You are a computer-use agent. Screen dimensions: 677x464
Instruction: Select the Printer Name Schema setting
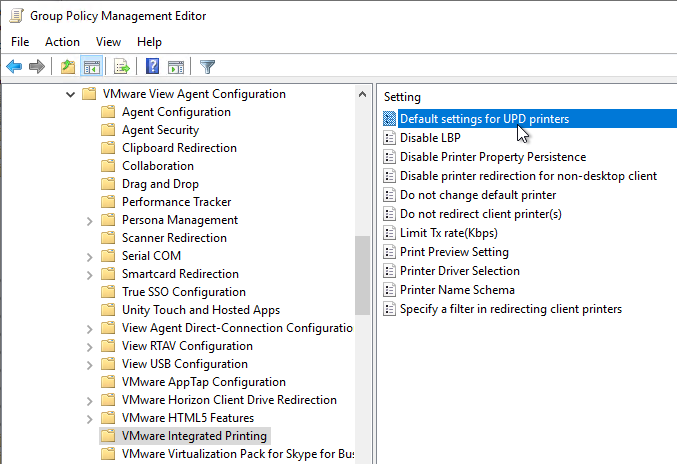(457, 290)
